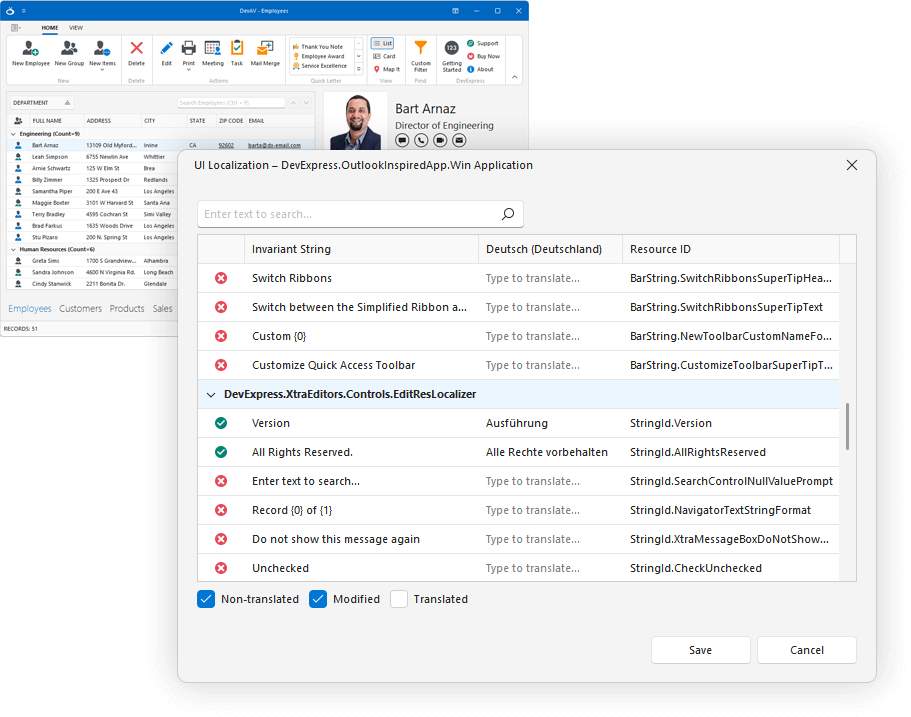This screenshot has height=717, width=911.
Task: Disable the Modified filter checkbox
Action: 319,599
